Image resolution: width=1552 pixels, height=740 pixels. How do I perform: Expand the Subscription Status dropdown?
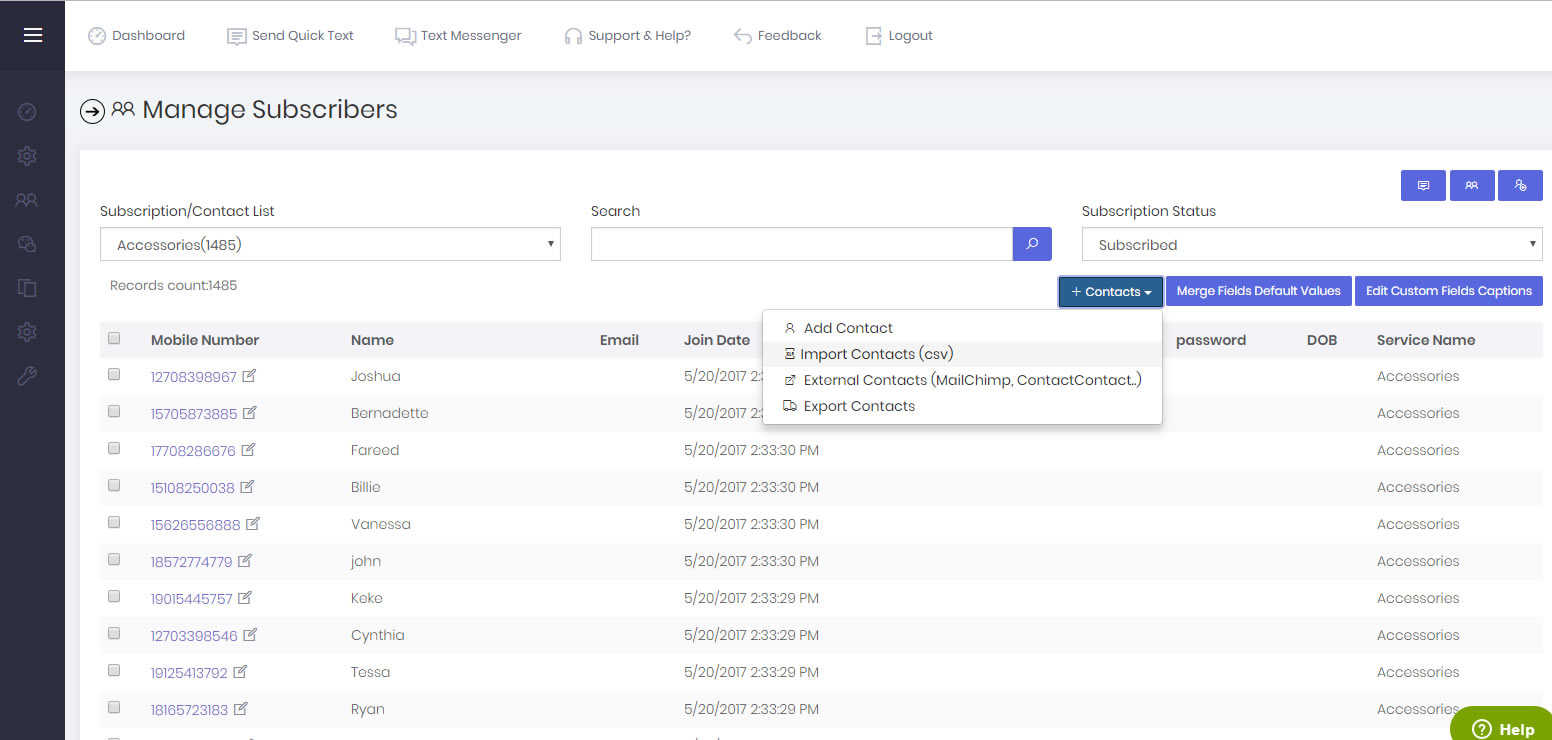(x=1311, y=244)
